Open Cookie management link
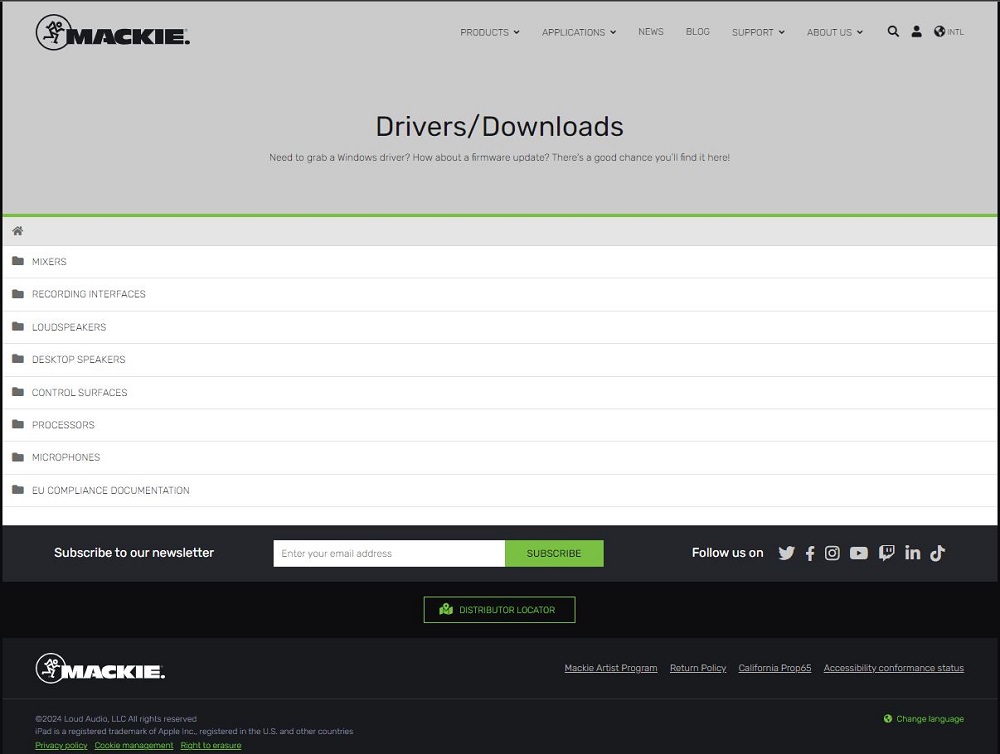Screen dimensions: 1000x754 134,745
